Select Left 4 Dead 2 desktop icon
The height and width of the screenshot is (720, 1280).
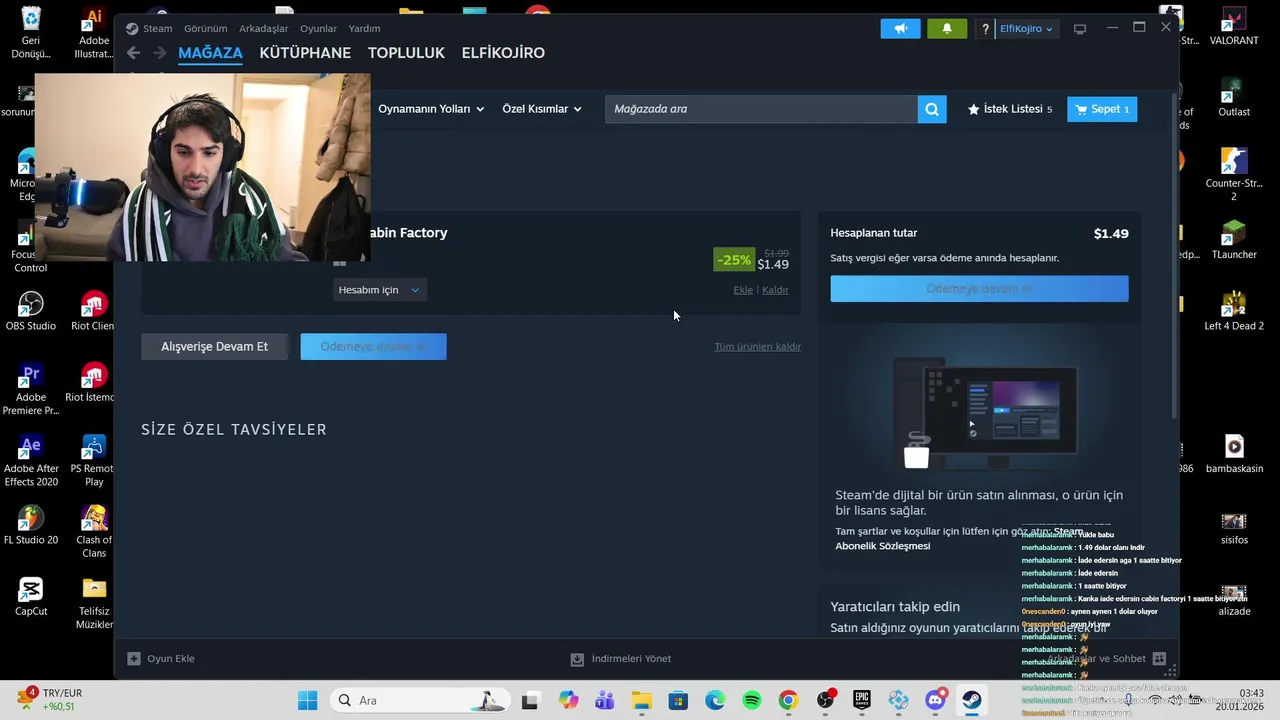(1234, 311)
